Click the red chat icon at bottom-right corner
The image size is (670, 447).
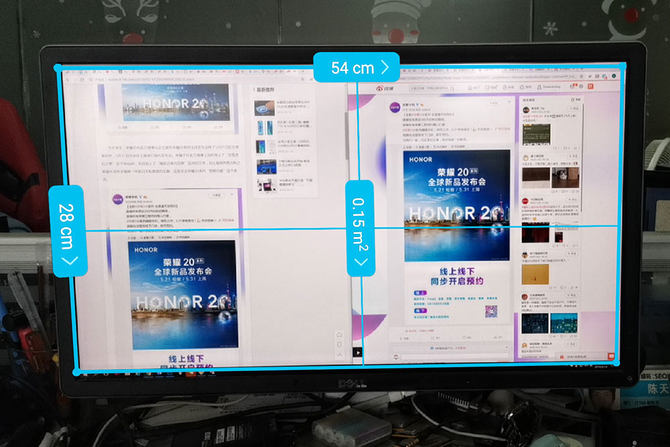(x=611, y=356)
